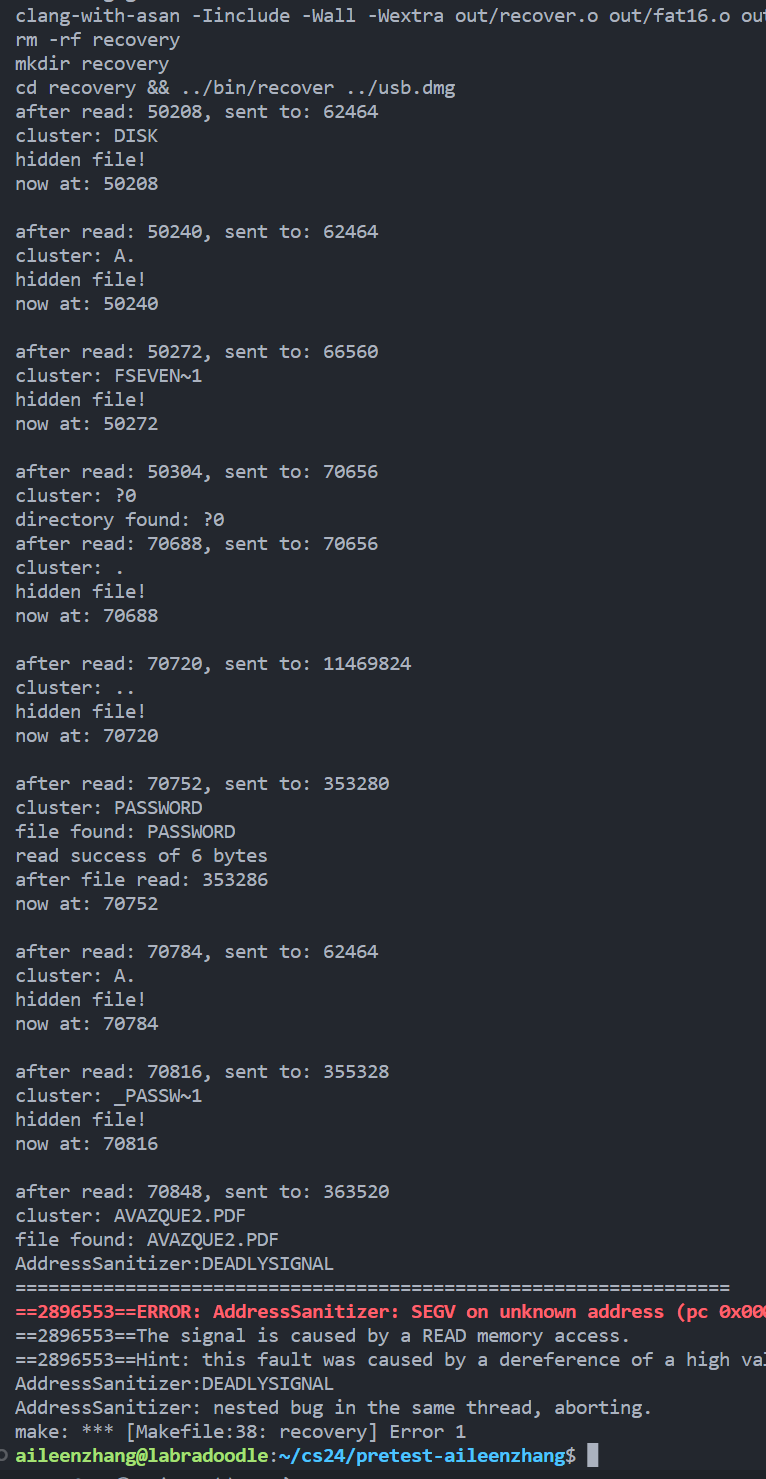Click the terminal cursor block at the prompt
766x1479 pixels.
[x=592, y=1455]
